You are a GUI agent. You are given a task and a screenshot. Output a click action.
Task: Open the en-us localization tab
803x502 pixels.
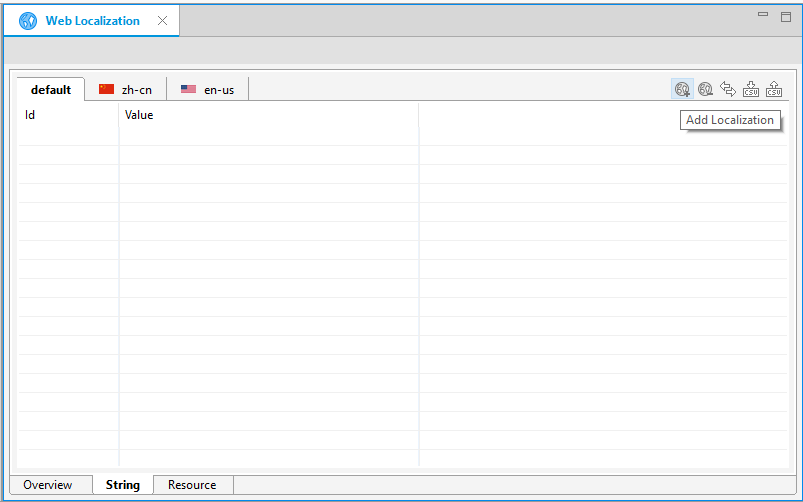pyautogui.click(x=208, y=90)
